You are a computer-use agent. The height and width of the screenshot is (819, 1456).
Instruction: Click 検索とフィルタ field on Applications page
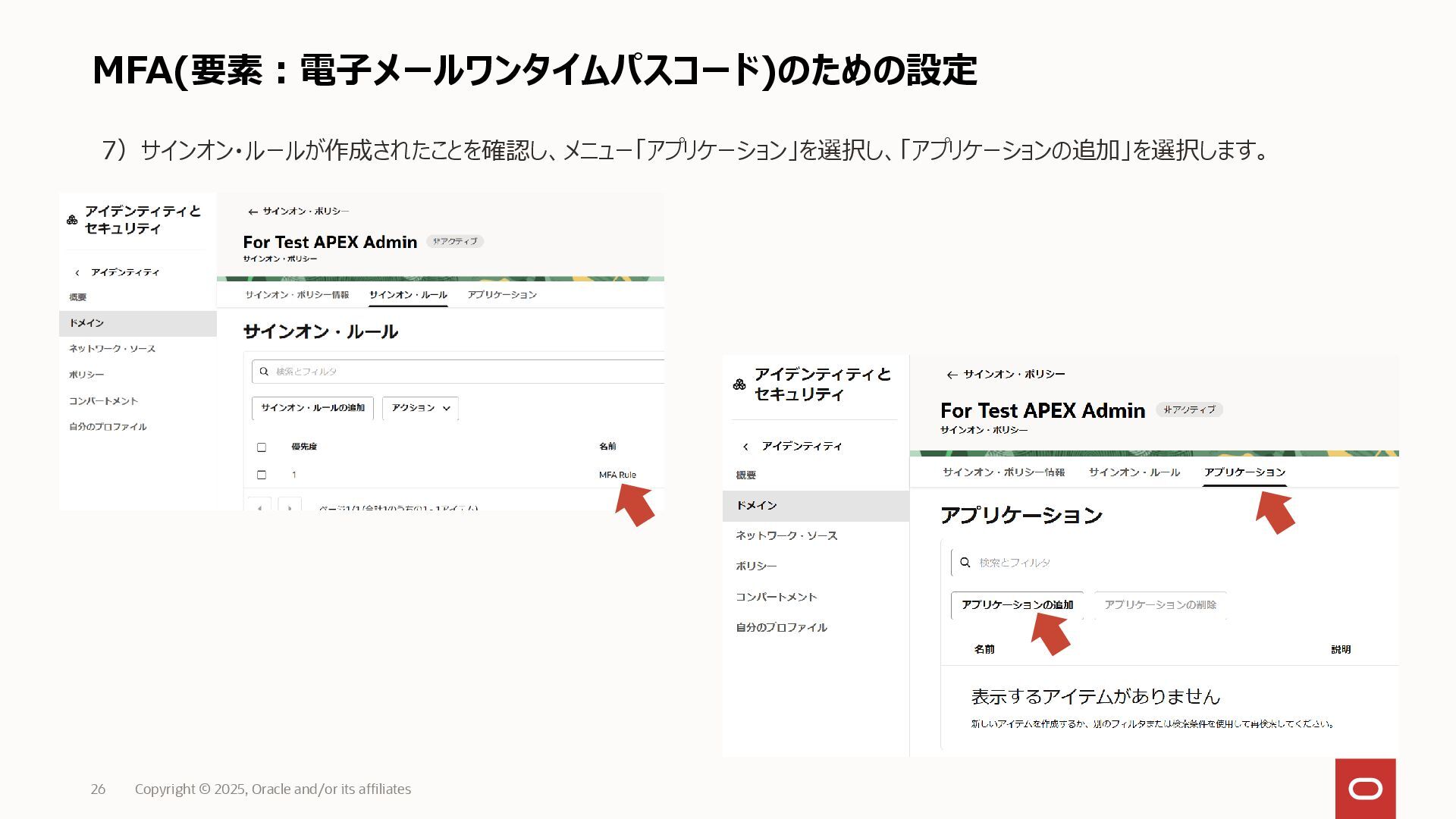tap(1174, 563)
